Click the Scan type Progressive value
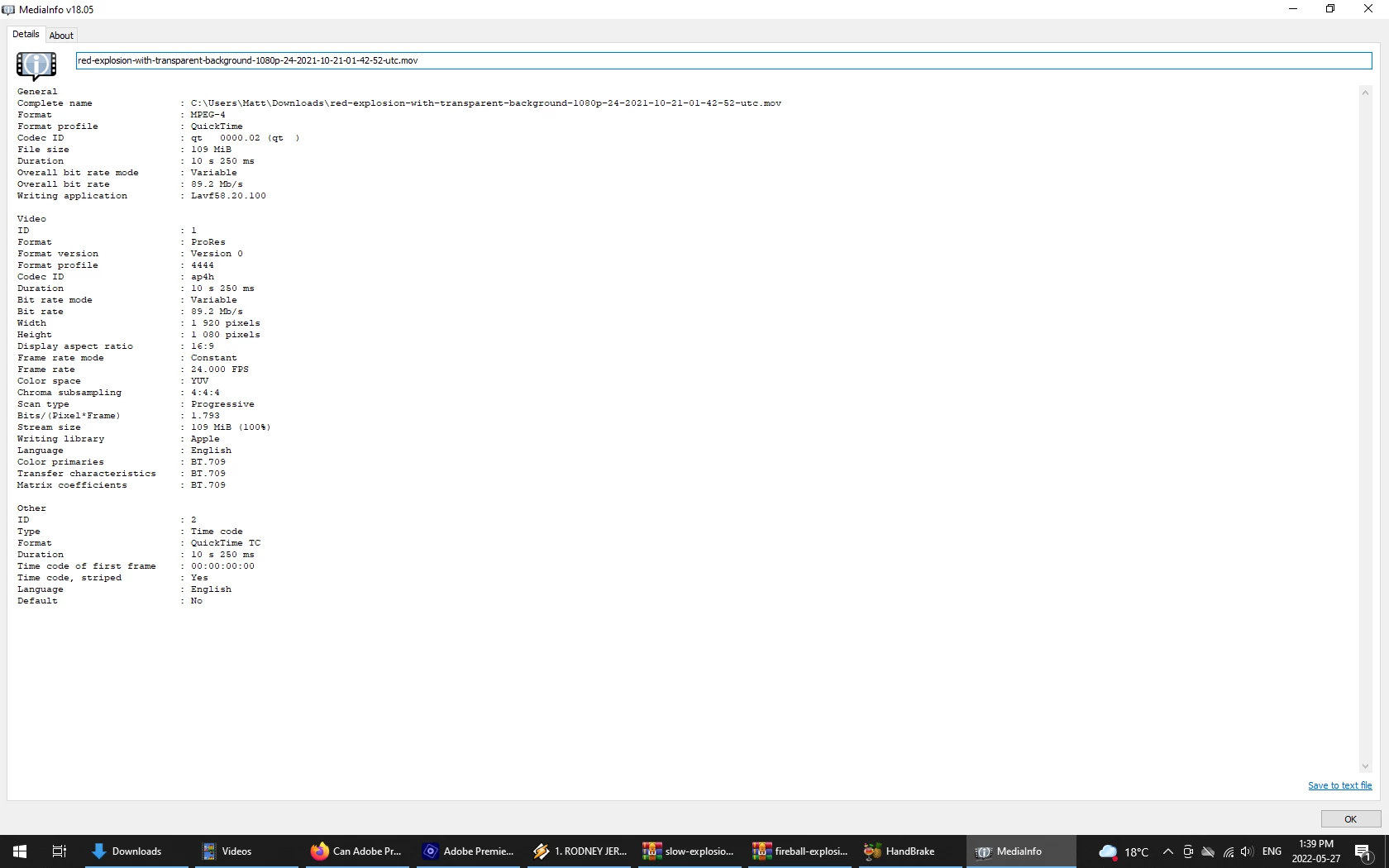 pyautogui.click(x=223, y=404)
